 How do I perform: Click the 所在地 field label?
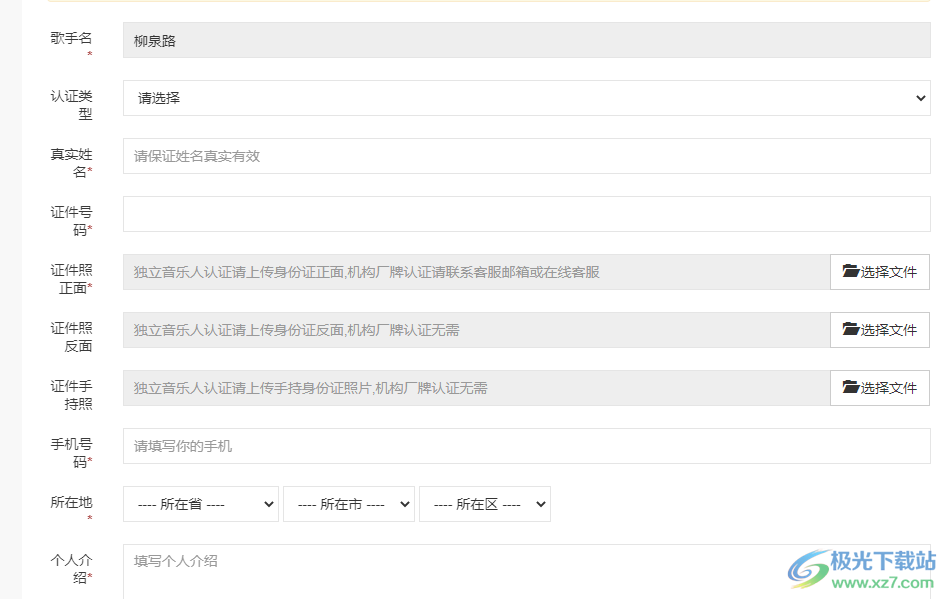[x=72, y=503]
